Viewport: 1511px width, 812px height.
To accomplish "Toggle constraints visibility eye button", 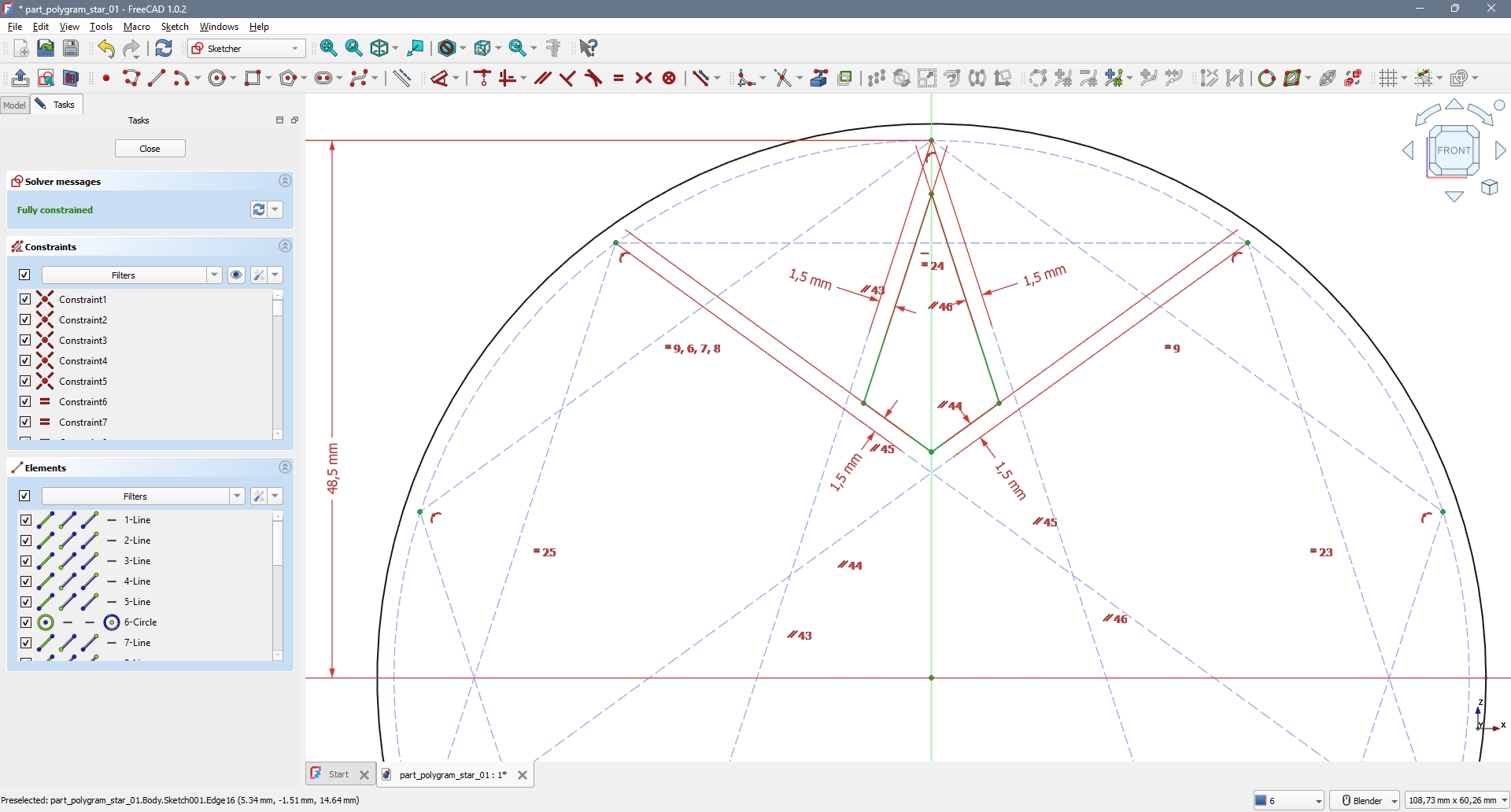I will 236,275.
